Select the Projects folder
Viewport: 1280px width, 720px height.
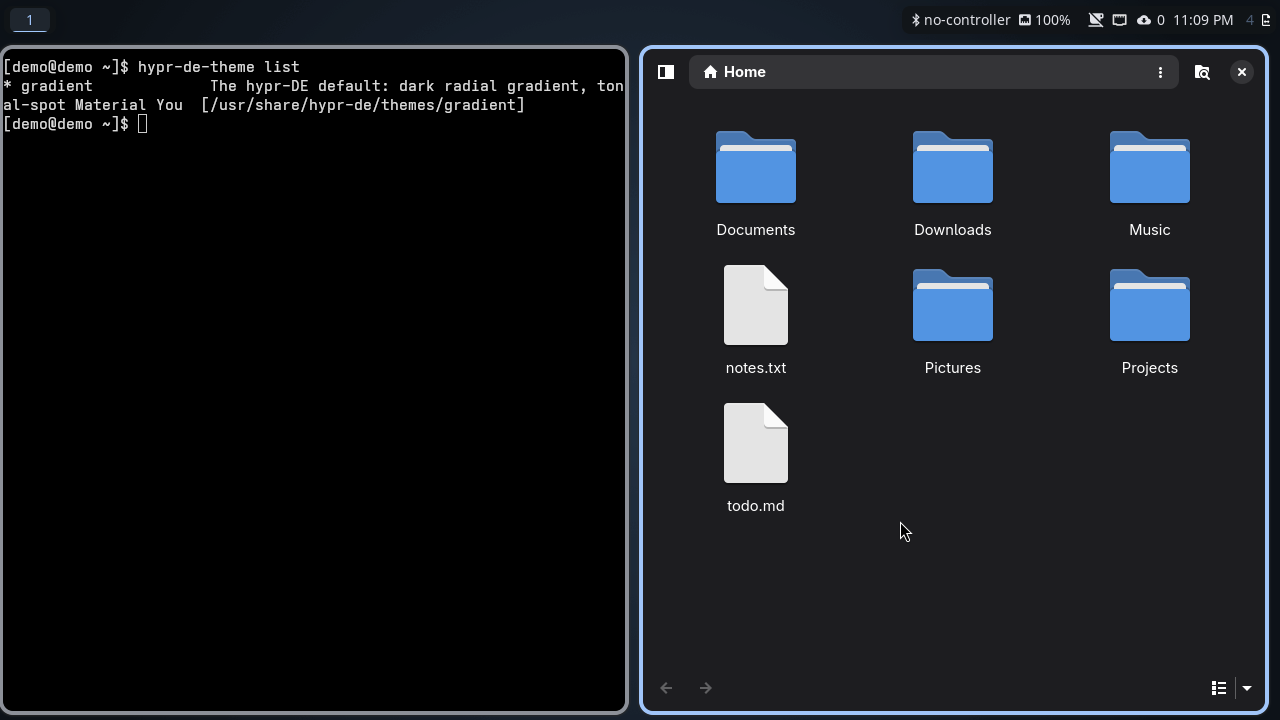(1150, 321)
